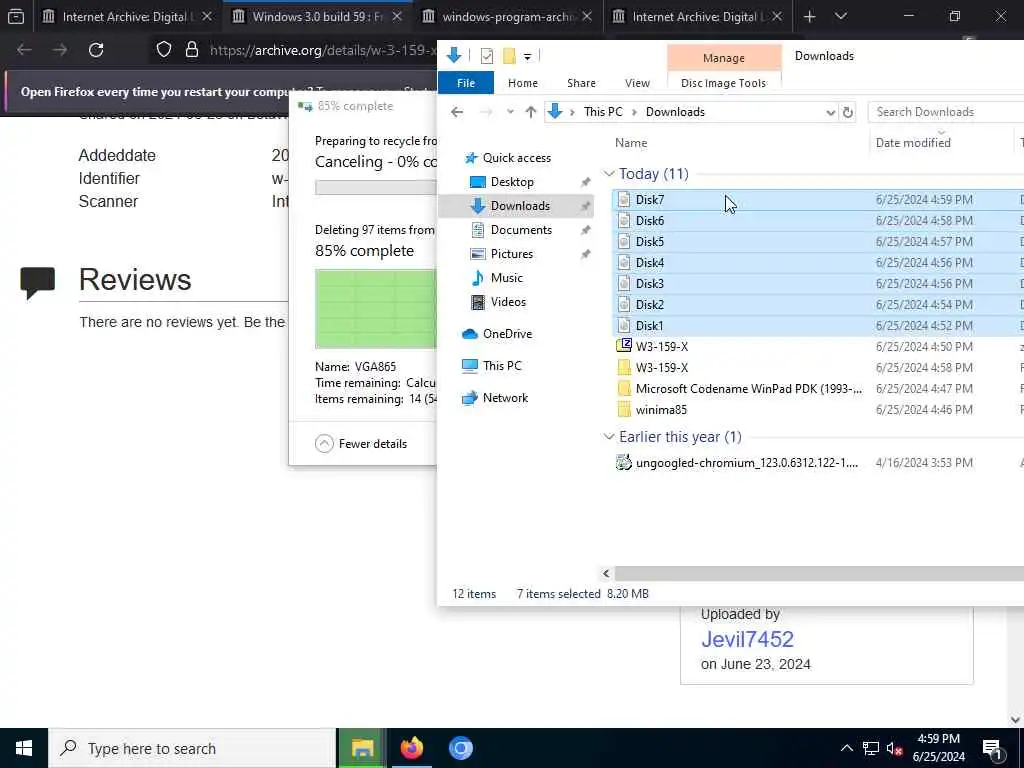Open uploader Jevil7452 profile link
Viewport: 1024px width, 768px height.
click(x=747, y=639)
